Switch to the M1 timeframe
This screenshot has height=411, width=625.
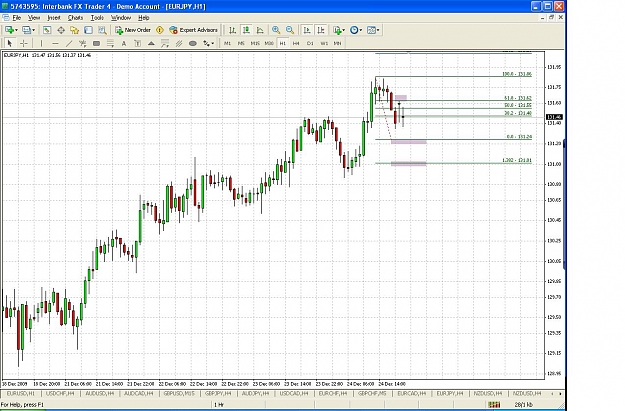point(227,43)
